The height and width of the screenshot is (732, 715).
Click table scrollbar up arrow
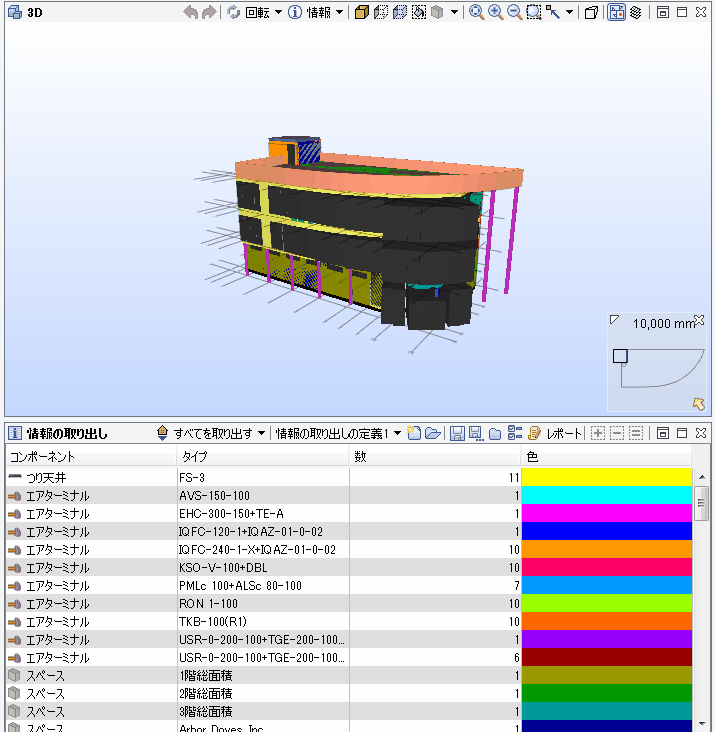pos(701,477)
